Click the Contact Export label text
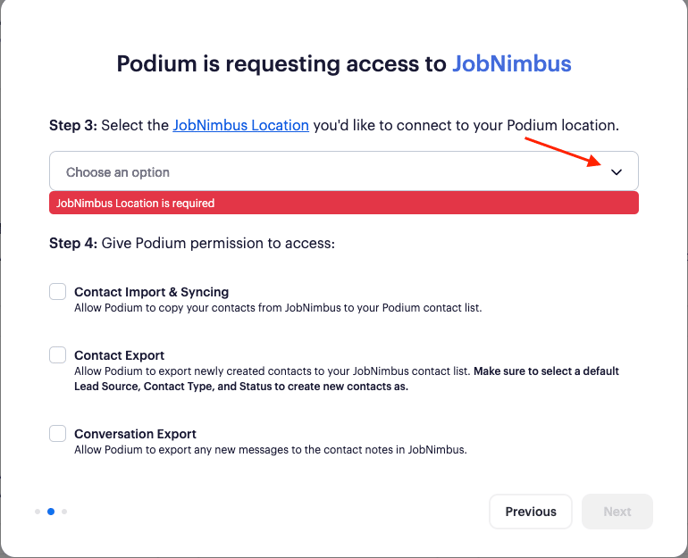Viewport: 688px width, 558px height. click(119, 355)
